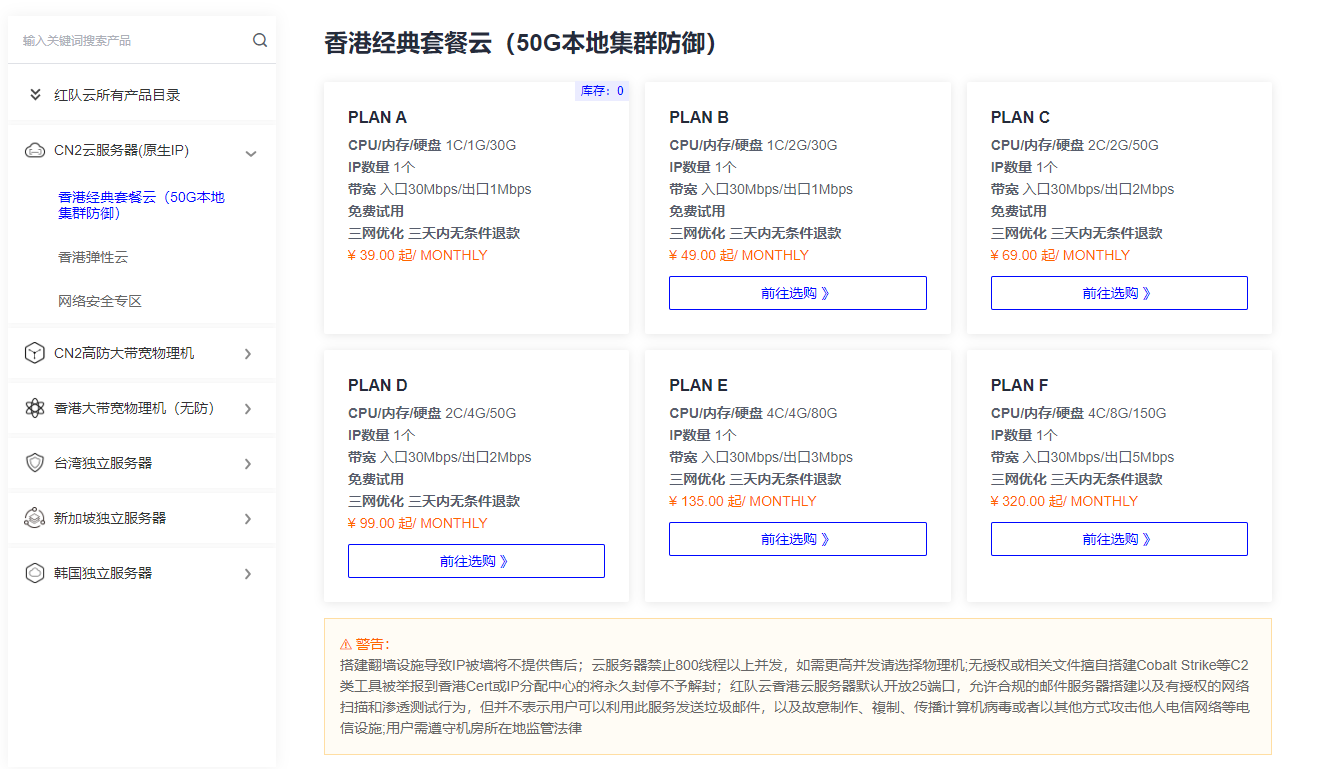This screenshot has width=1344, height=769.
Task: Expand 韩国独立服务器 with its arrow
Action: 248,574
